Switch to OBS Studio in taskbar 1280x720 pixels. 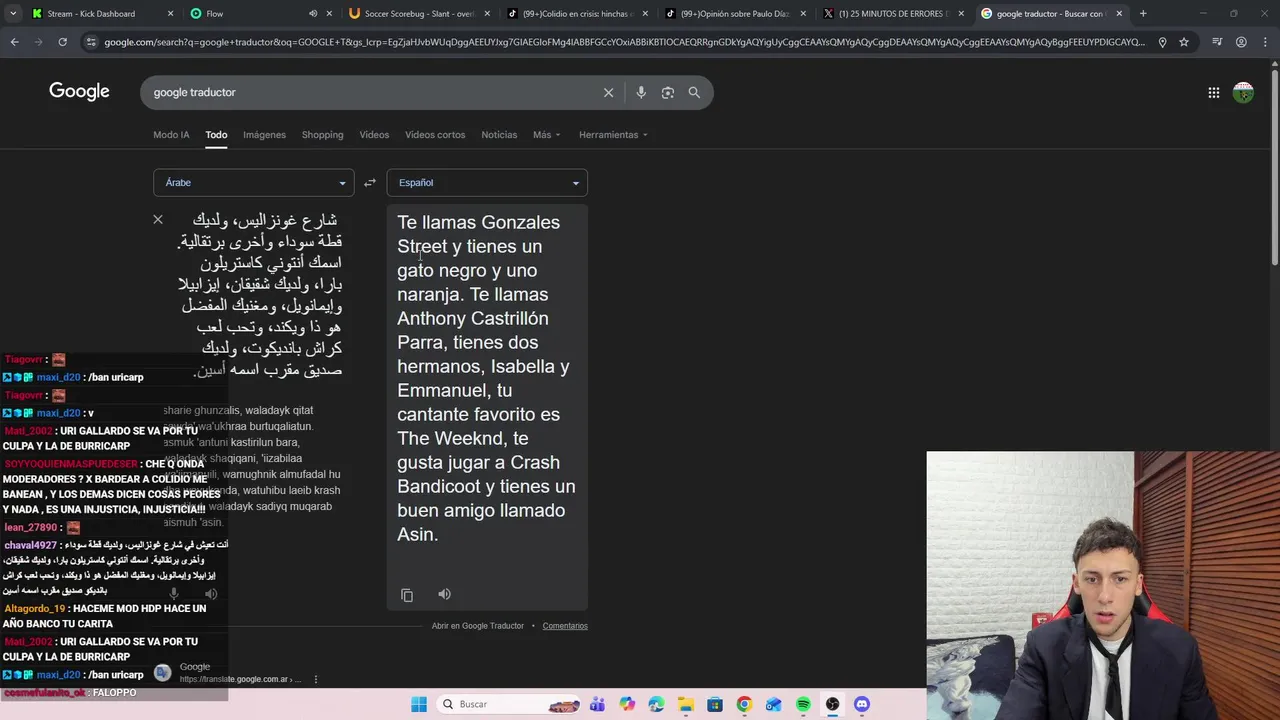click(832, 704)
